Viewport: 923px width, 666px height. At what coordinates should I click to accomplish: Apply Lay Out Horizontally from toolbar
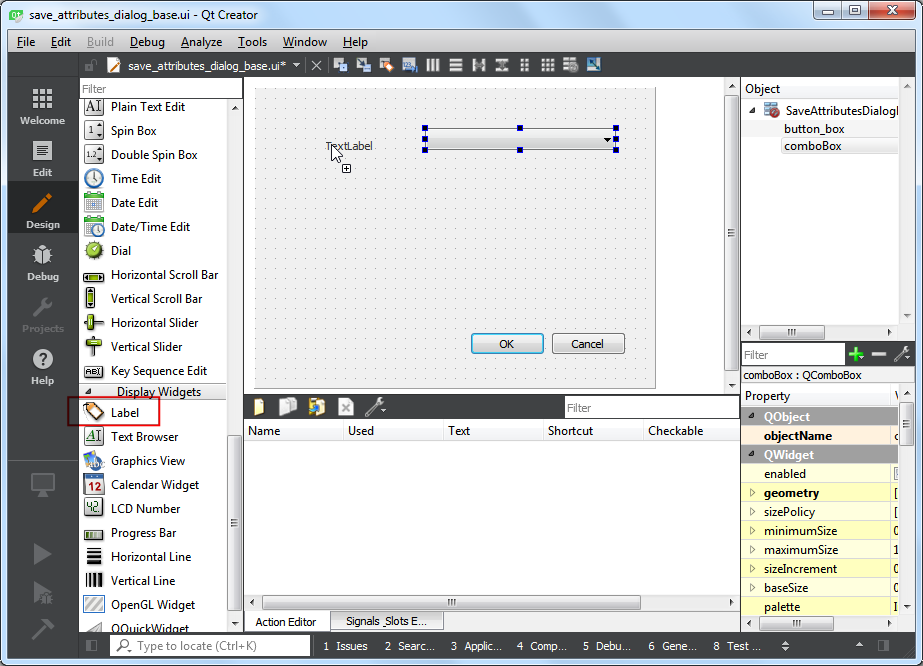(x=433, y=65)
